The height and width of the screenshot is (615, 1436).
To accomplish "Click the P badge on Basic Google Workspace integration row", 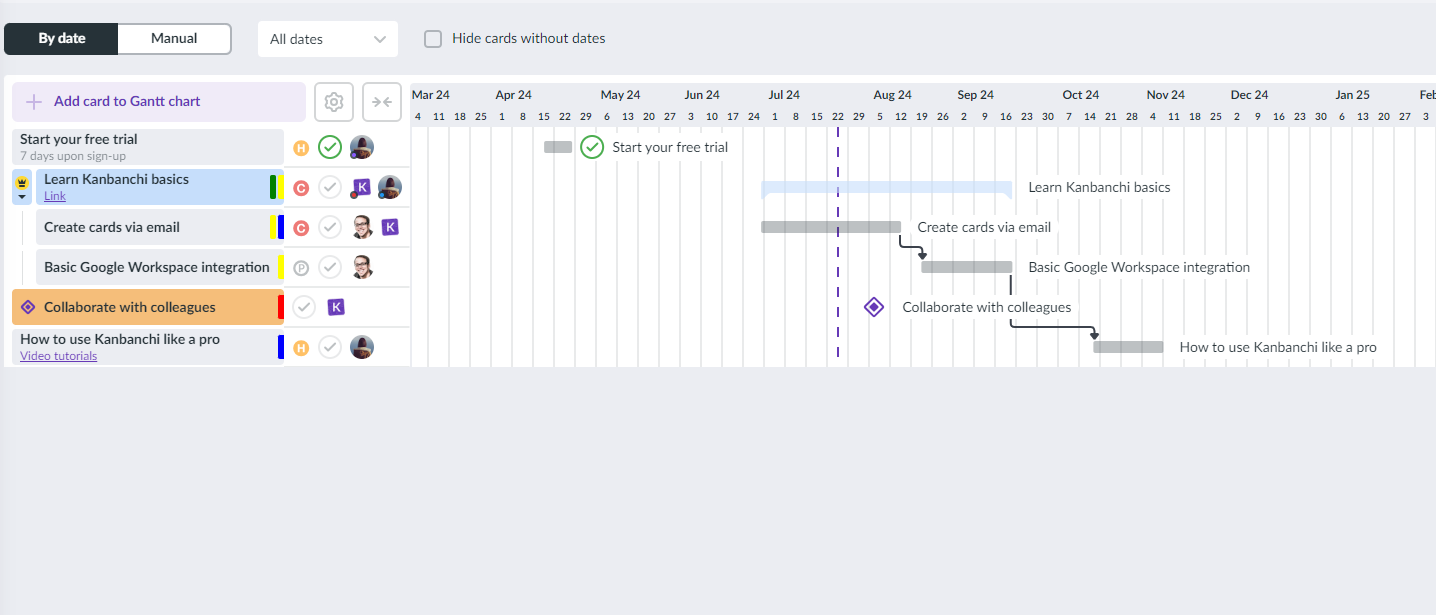I will [x=301, y=268].
